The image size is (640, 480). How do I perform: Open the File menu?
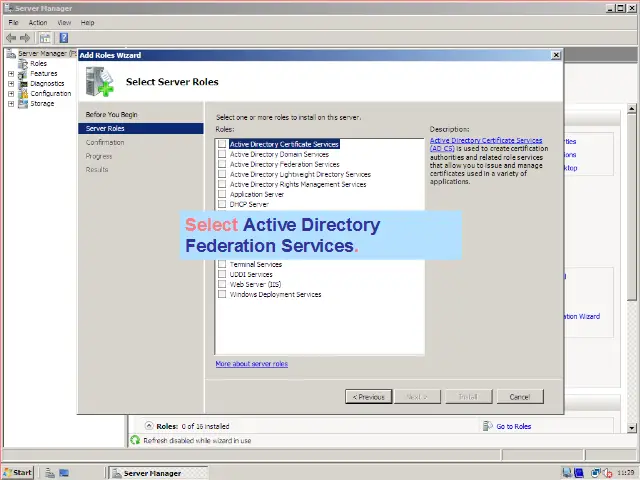[13, 22]
